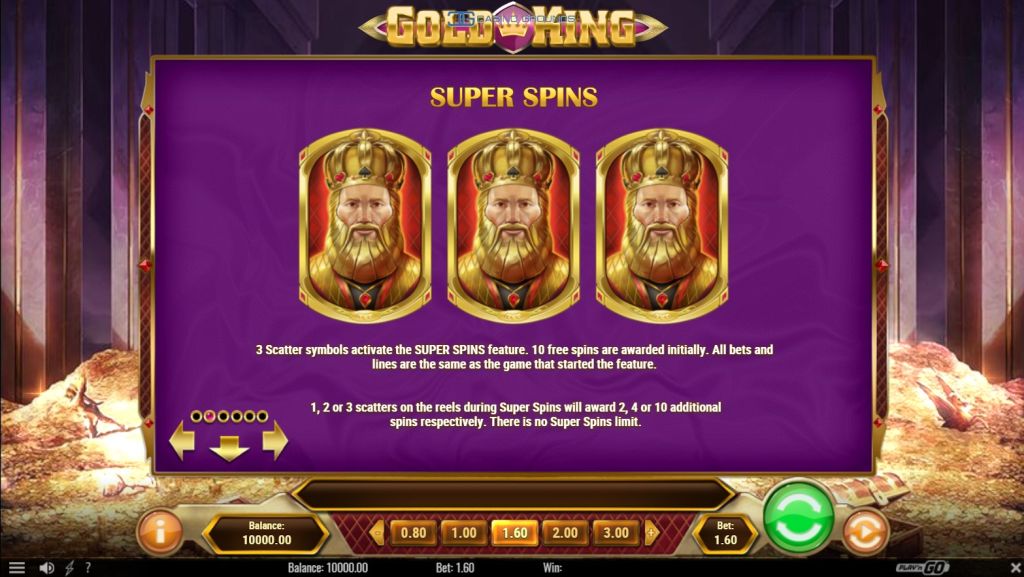The image size is (1024, 577).
Task: Select the first paytable page dot
Action: (x=196, y=416)
